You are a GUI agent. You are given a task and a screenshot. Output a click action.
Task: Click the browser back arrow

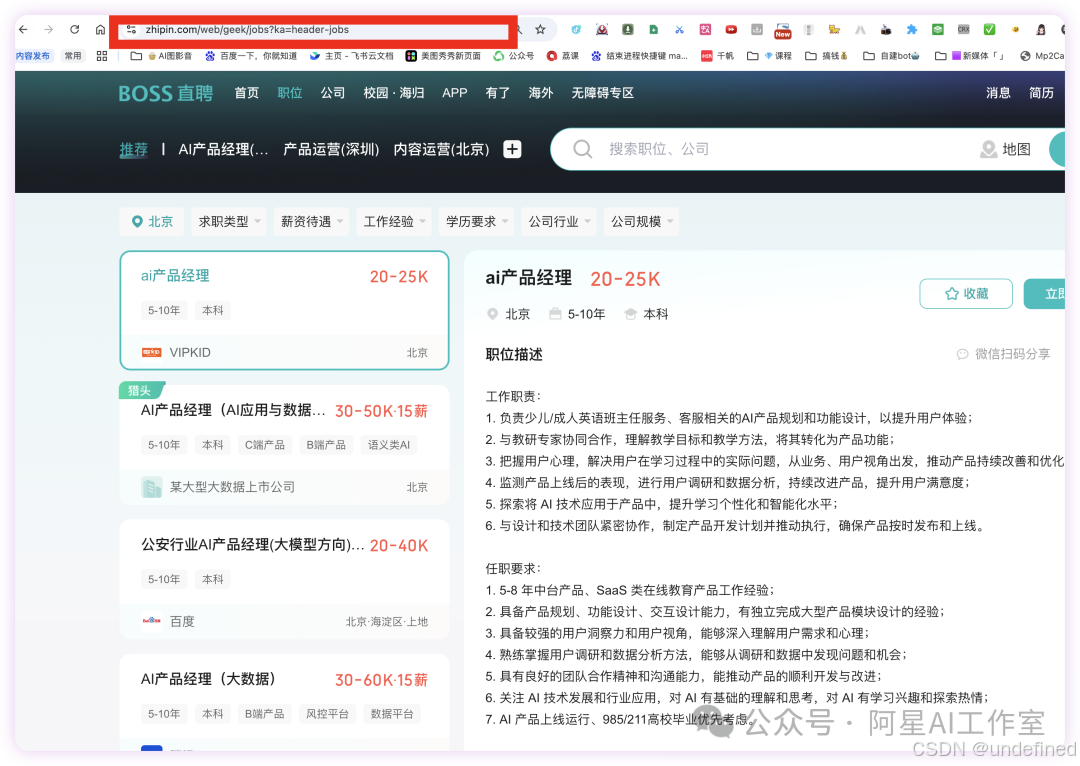(x=22, y=29)
